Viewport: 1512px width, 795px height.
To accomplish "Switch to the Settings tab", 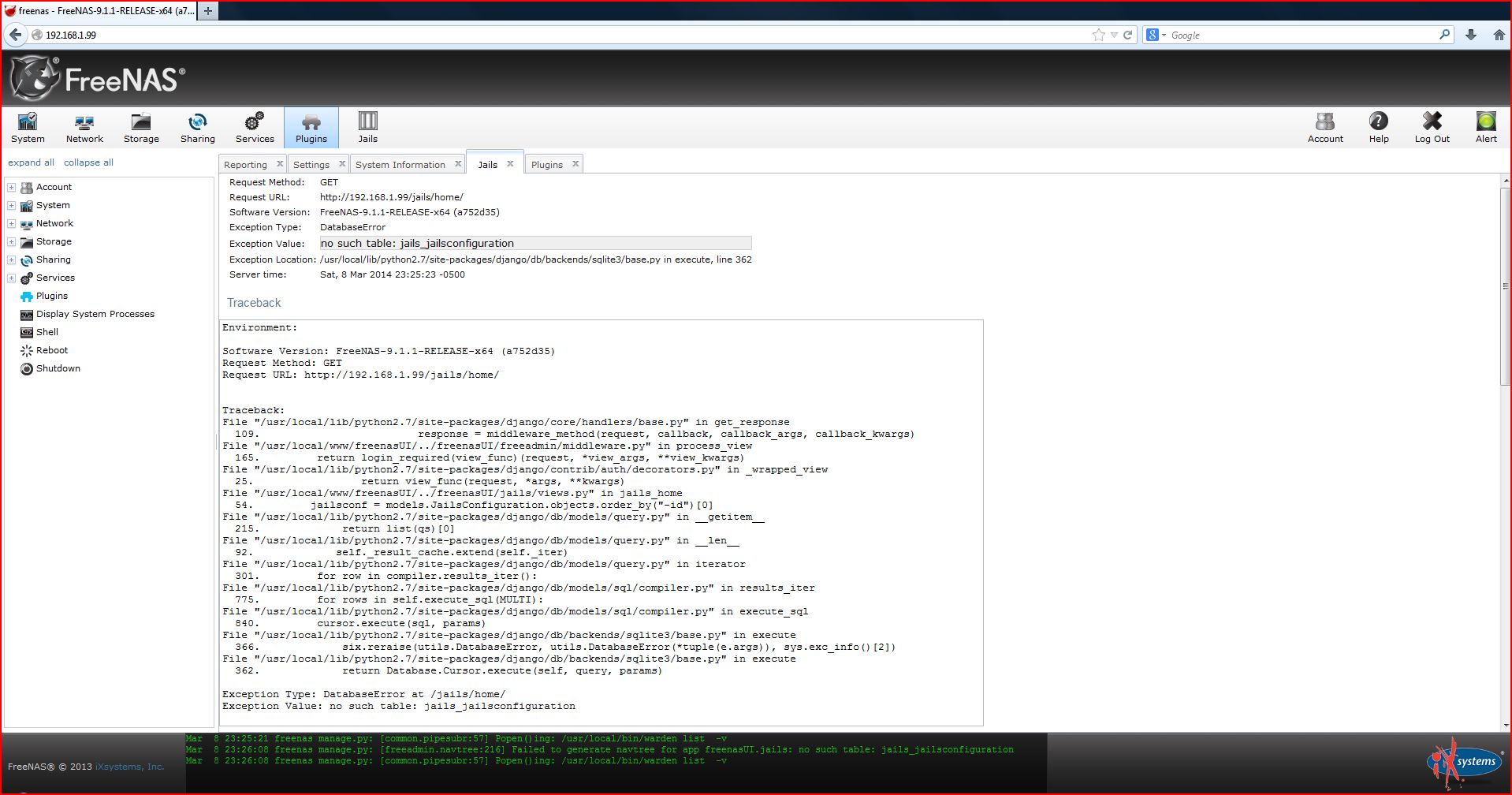I will [x=311, y=165].
